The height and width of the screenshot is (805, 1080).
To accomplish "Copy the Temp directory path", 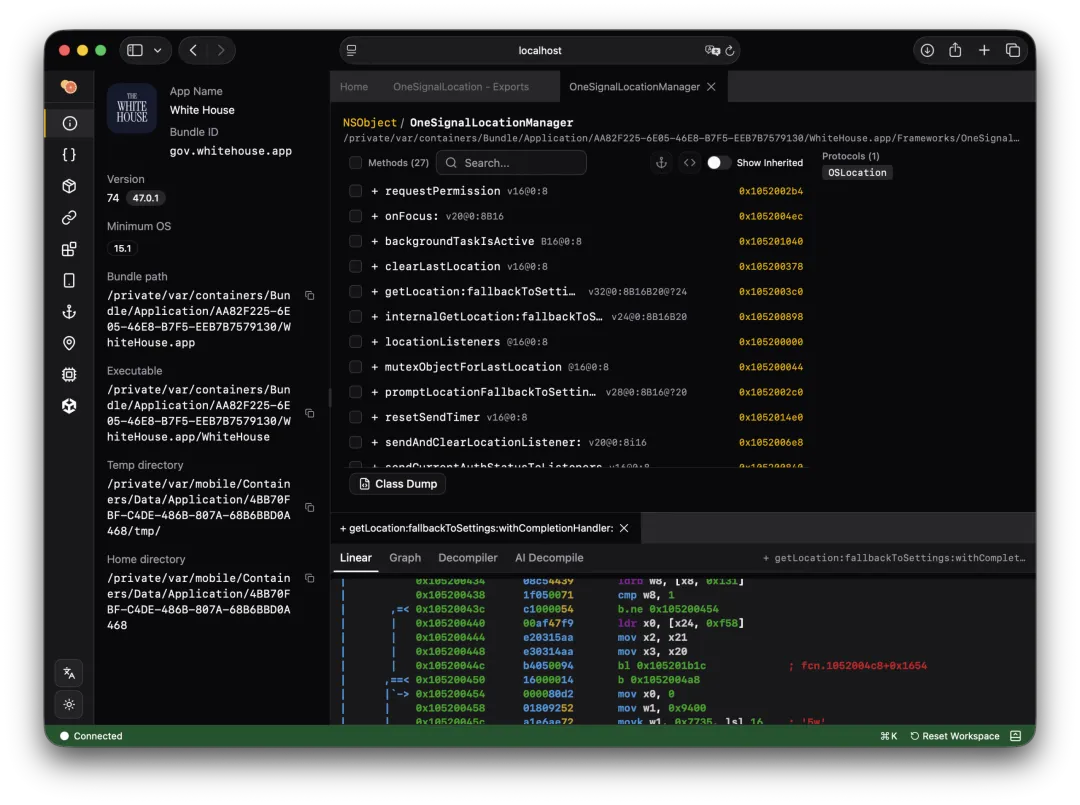I will (310, 508).
